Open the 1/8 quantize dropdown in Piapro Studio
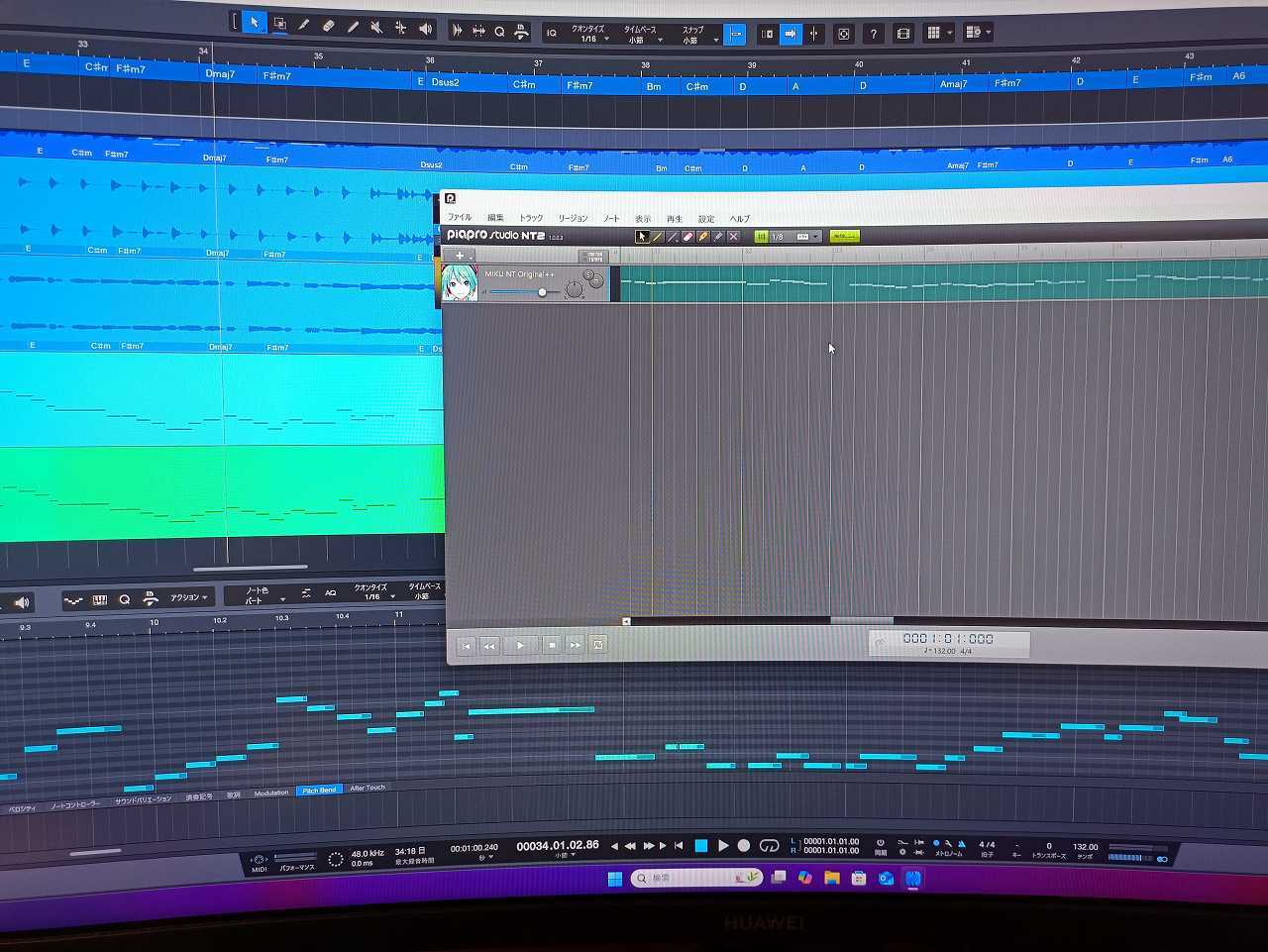This screenshot has width=1268, height=952. pos(795,237)
